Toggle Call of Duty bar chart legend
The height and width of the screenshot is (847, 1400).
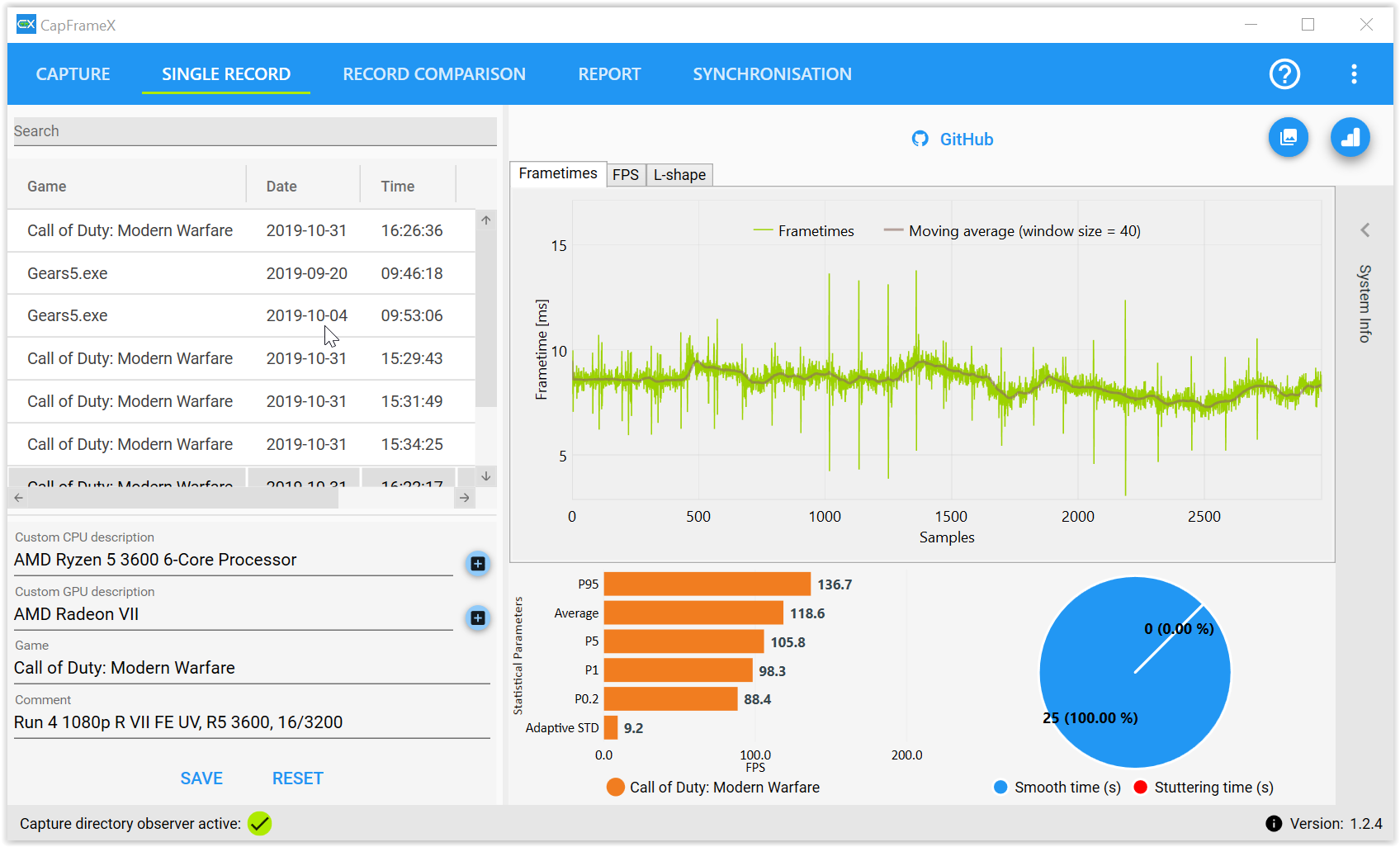point(713,787)
